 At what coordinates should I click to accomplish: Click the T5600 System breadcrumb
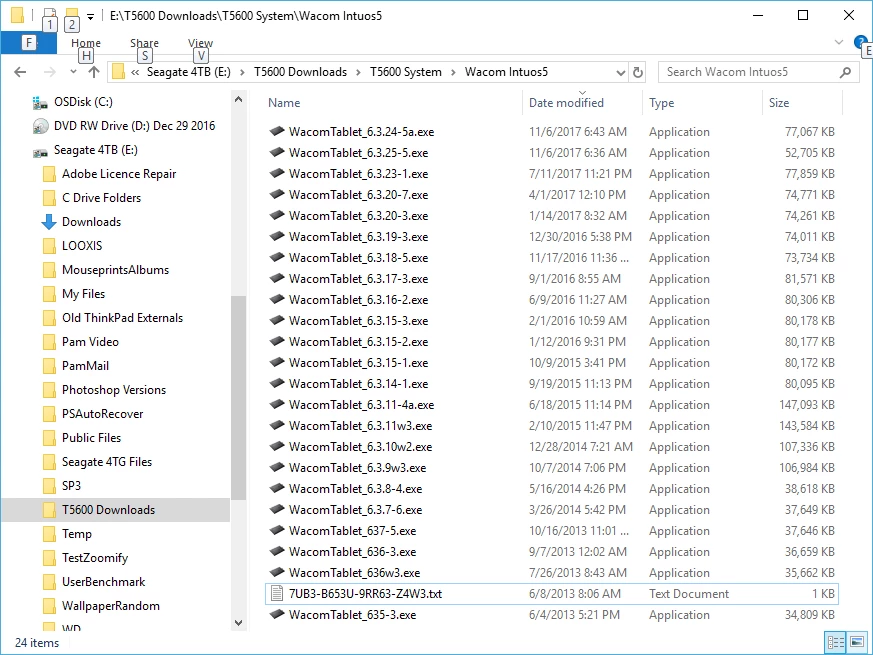coord(406,72)
